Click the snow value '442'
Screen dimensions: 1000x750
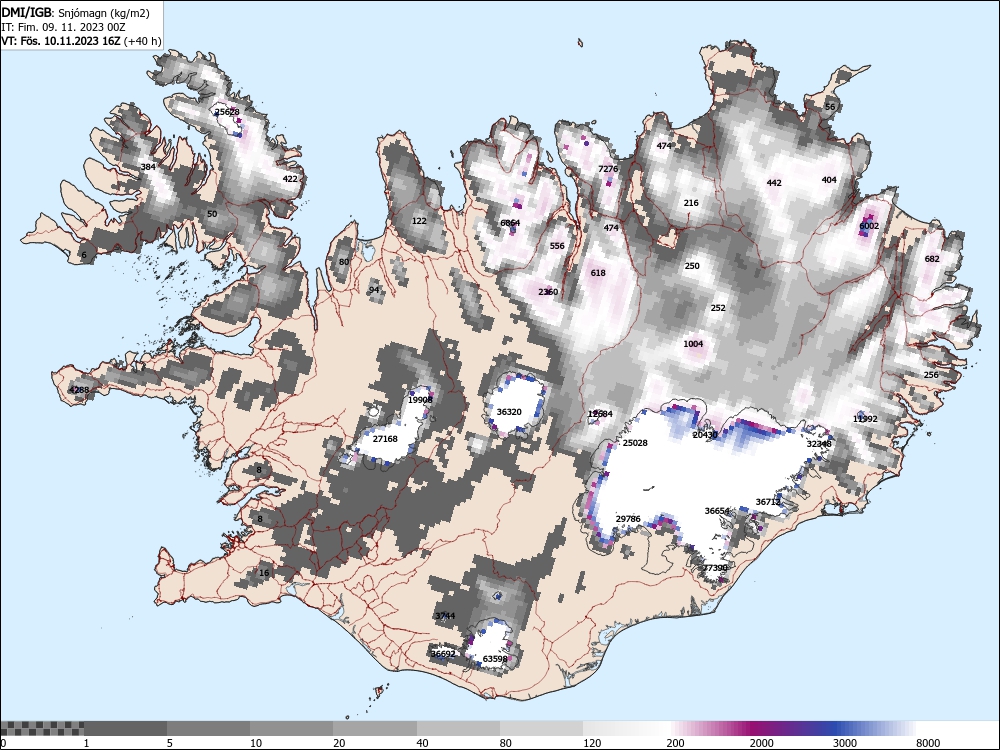click(x=774, y=182)
